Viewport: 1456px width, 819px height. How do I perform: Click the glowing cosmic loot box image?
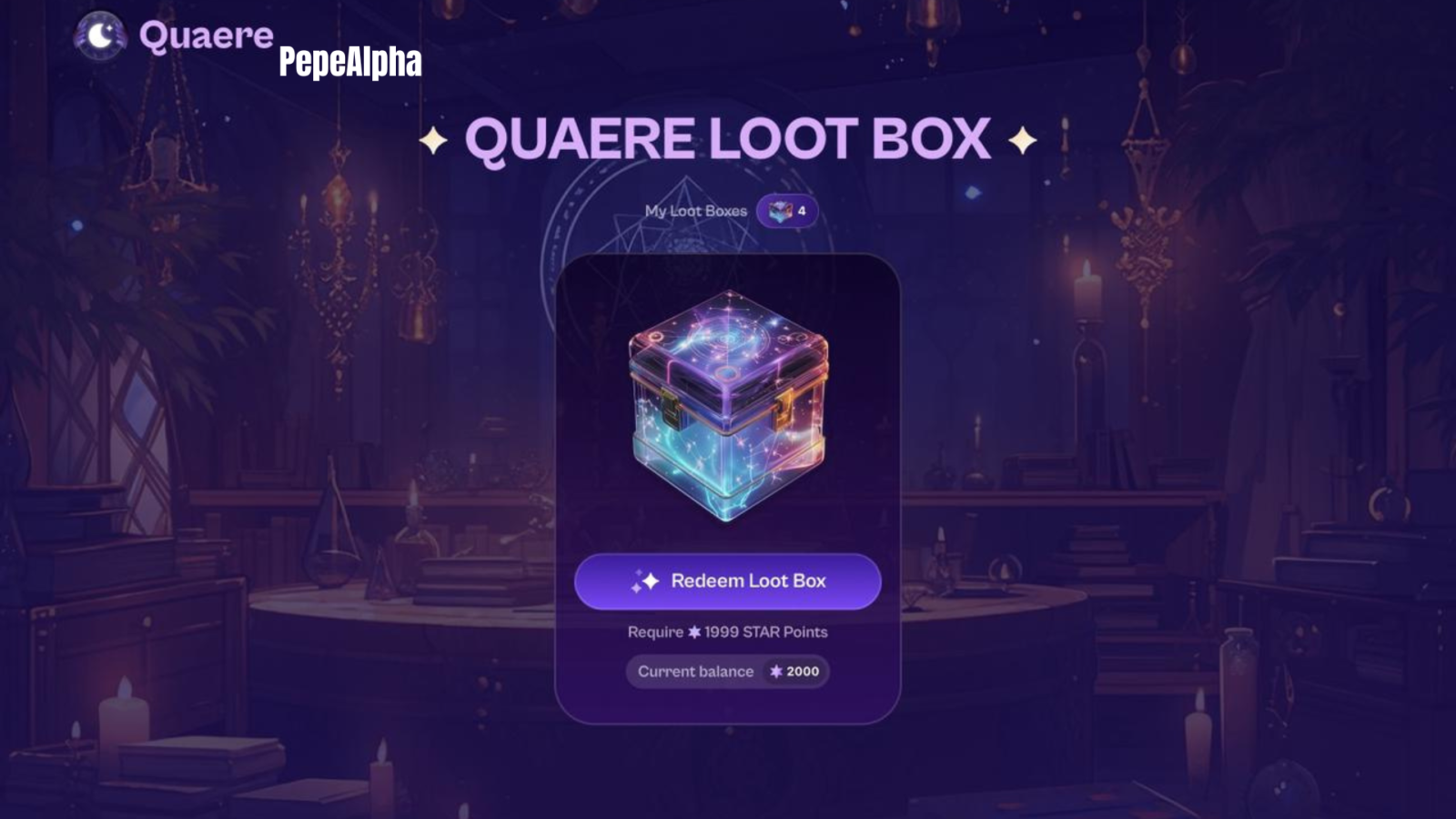(728, 405)
